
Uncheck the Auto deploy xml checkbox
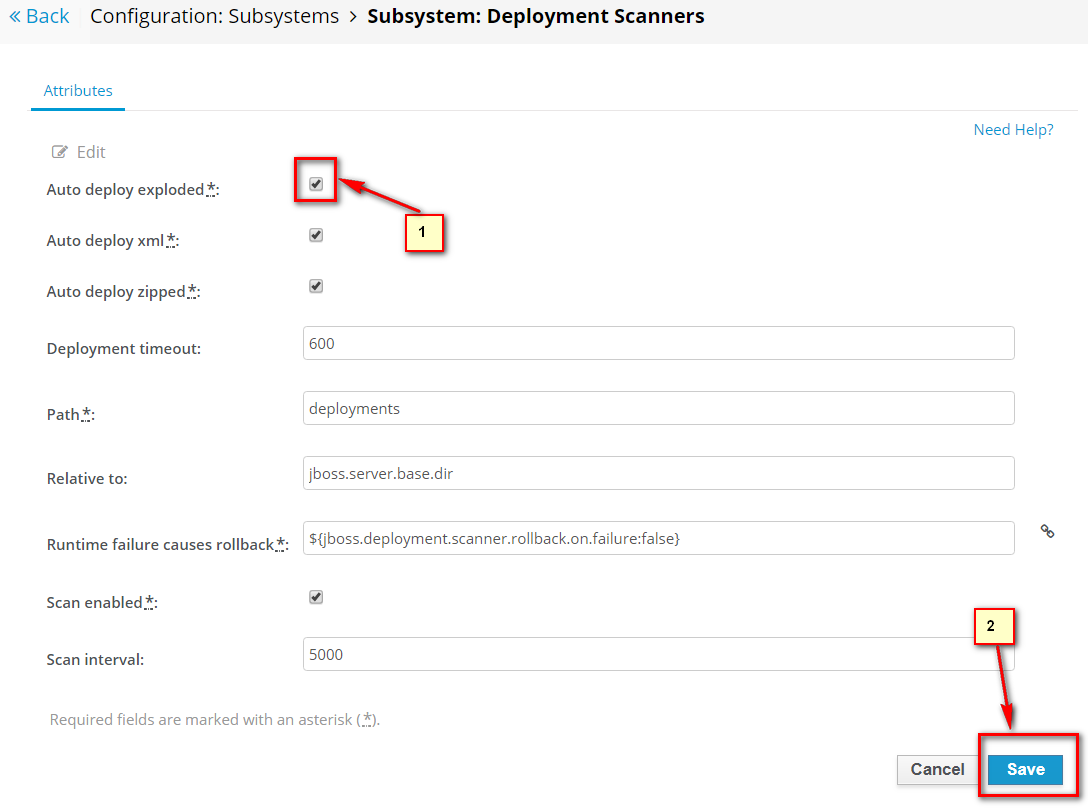[316, 235]
